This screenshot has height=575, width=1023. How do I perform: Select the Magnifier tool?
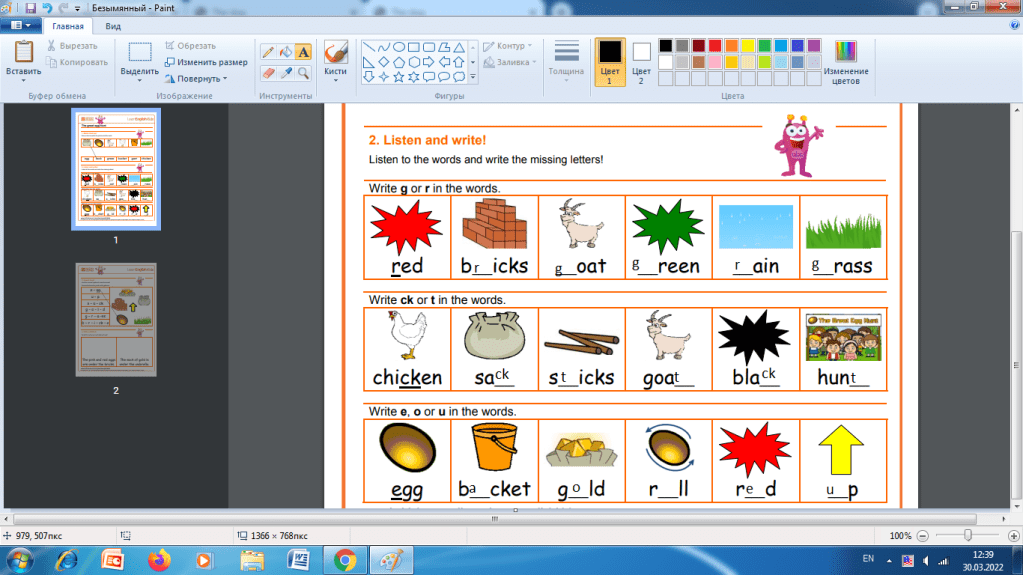[x=303, y=73]
